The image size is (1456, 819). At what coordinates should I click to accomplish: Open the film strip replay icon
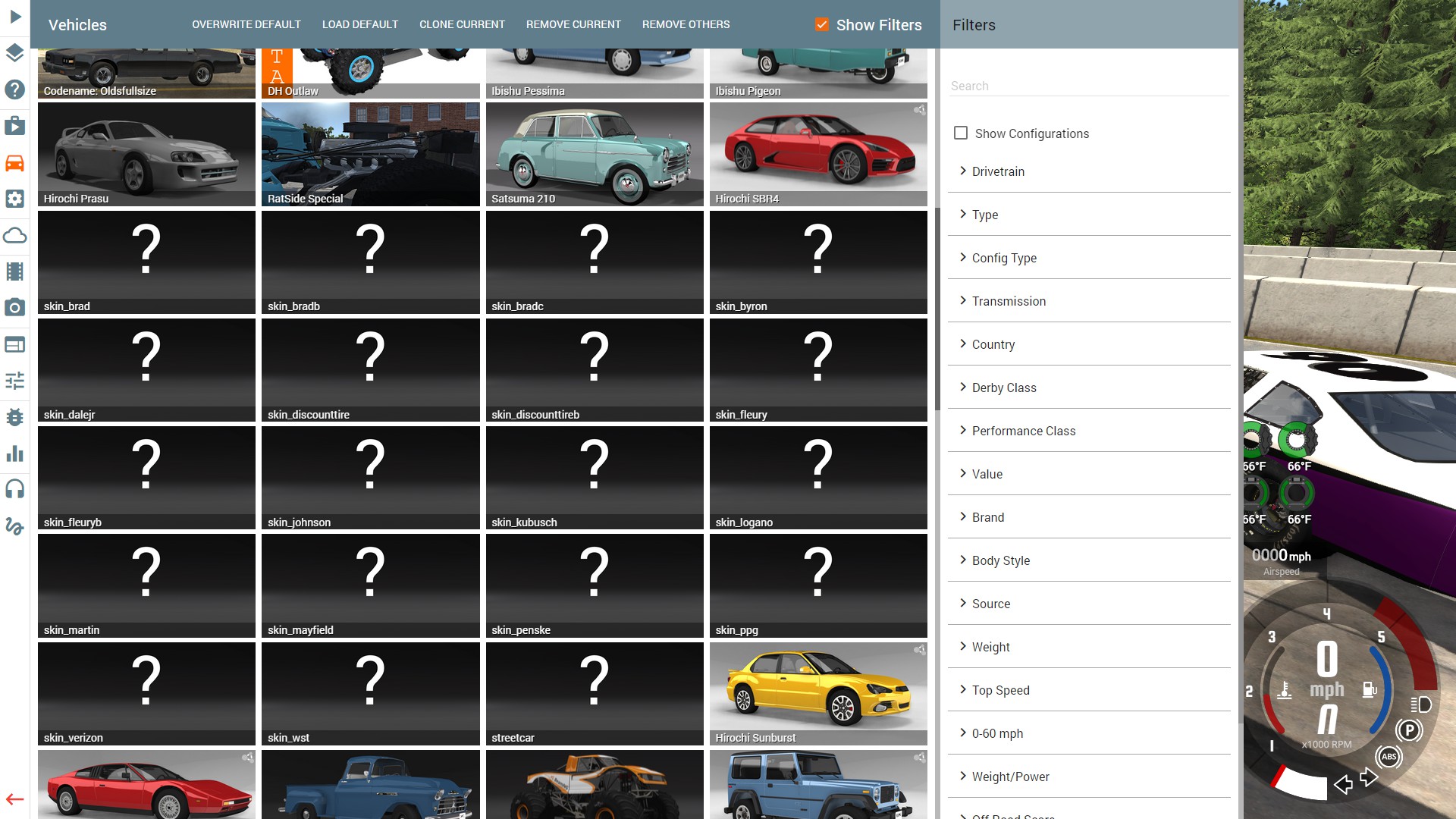click(14, 271)
